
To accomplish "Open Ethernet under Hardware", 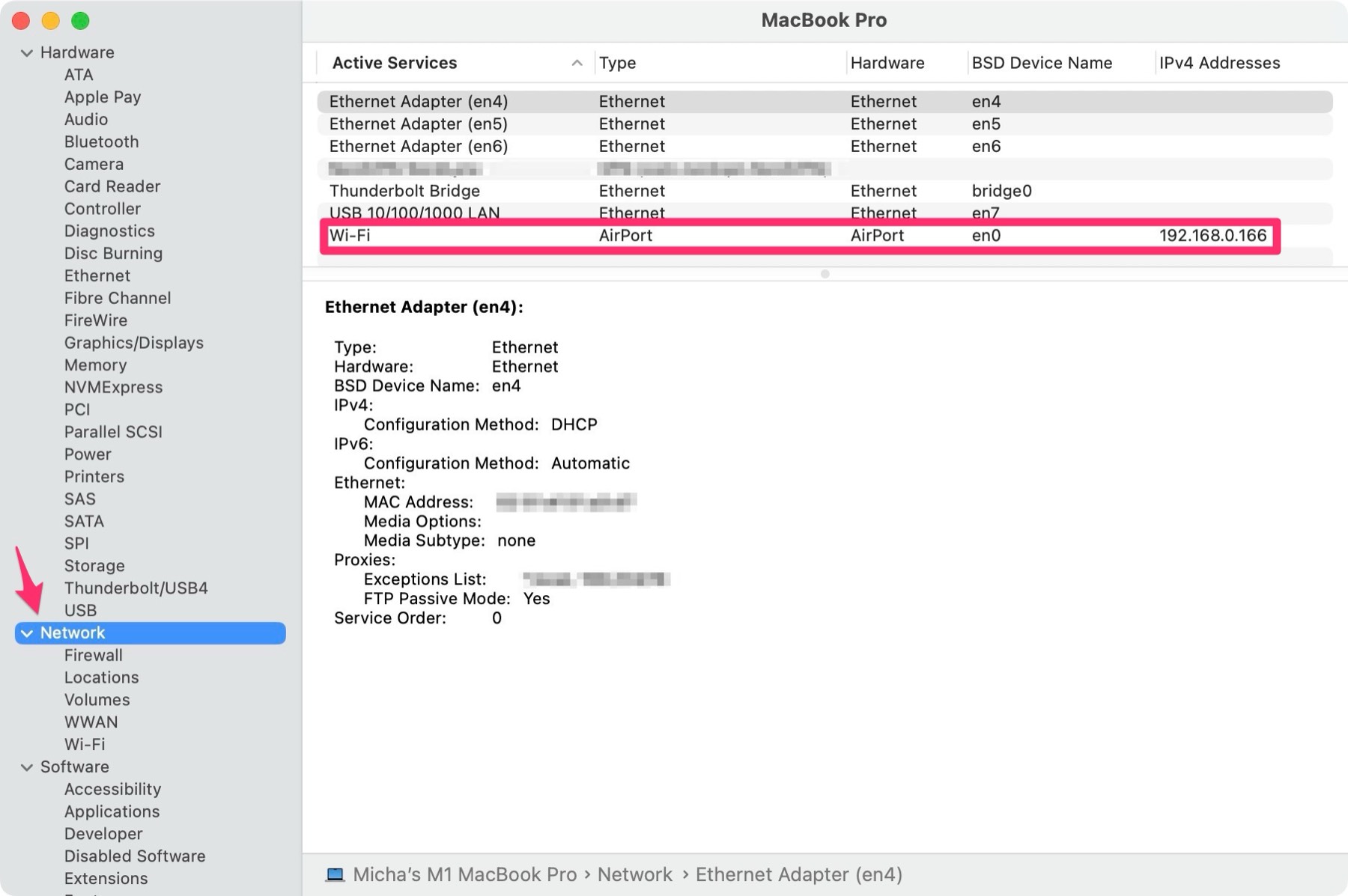I will click(97, 276).
